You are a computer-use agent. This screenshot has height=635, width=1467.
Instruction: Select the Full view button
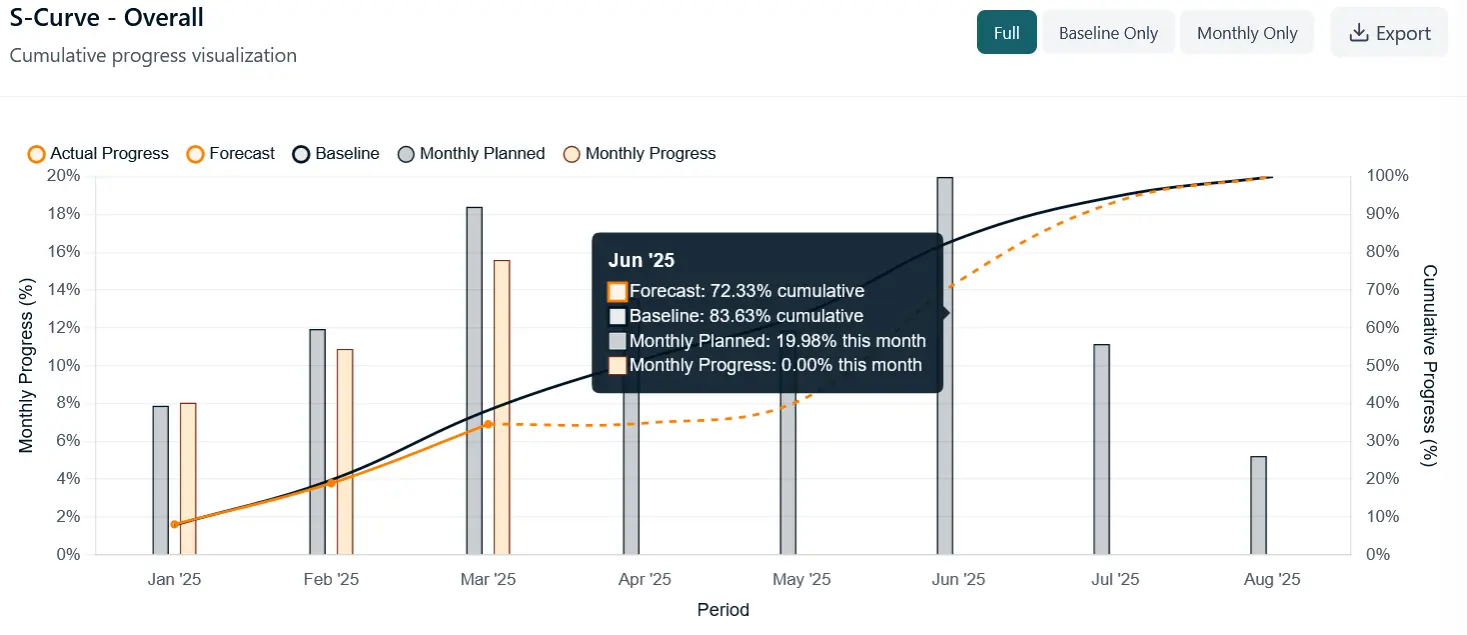tap(1006, 32)
